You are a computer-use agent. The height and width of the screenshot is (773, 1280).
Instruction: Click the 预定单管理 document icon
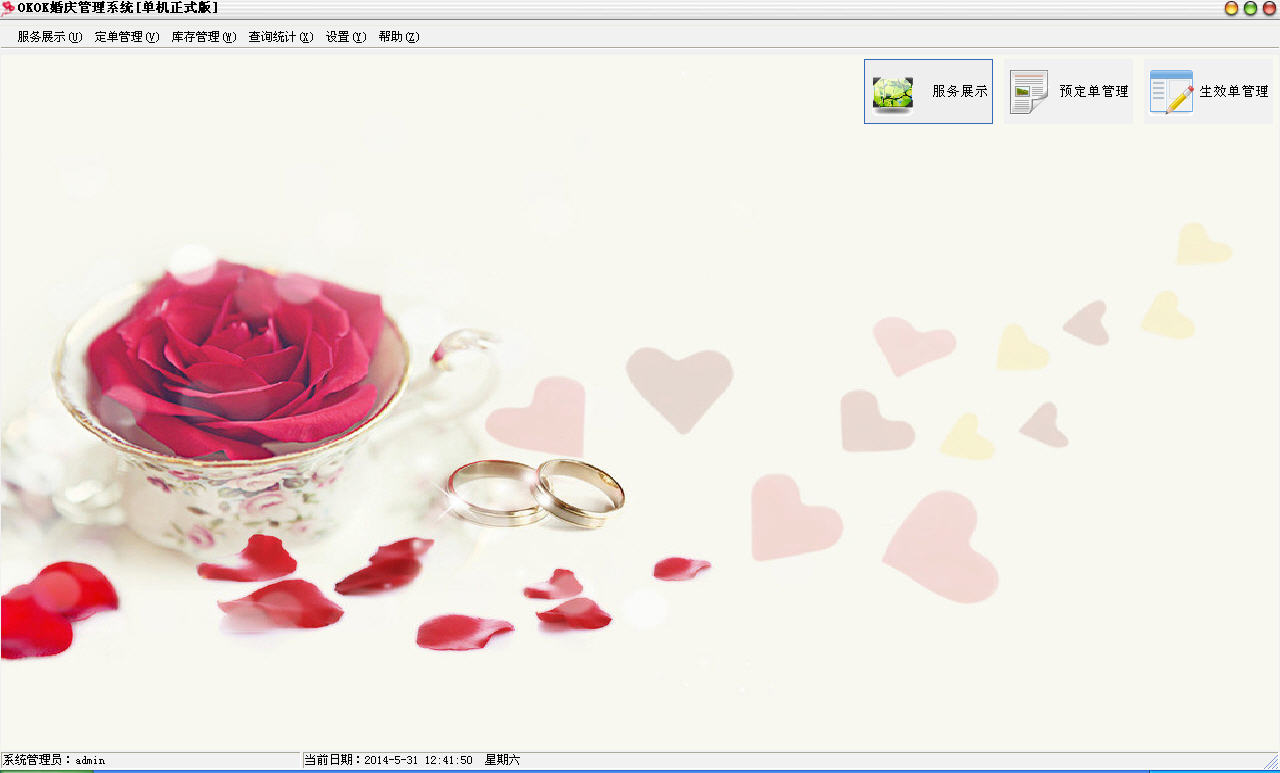tap(1028, 92)
